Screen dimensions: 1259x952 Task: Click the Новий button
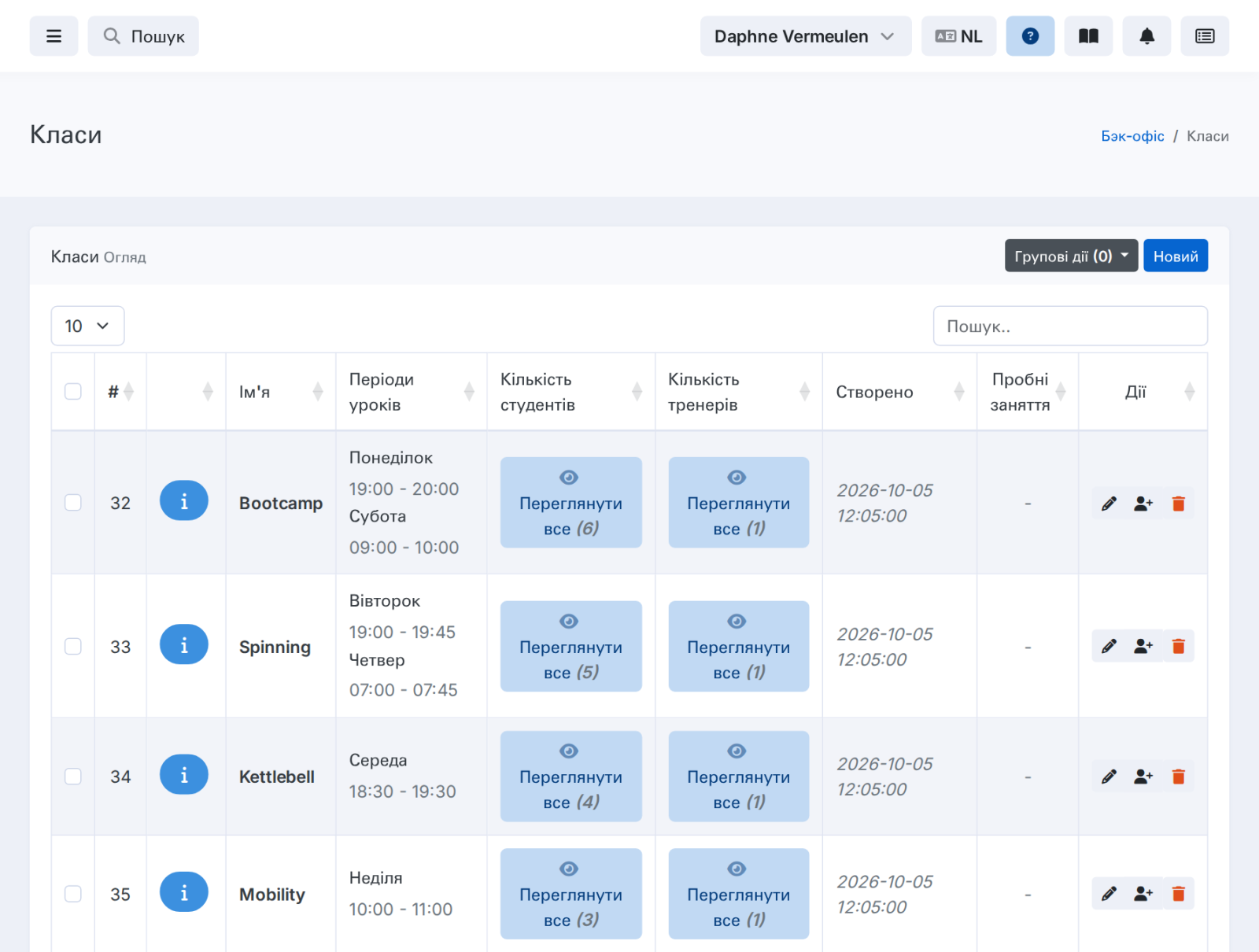click(x=1176, y=256)
